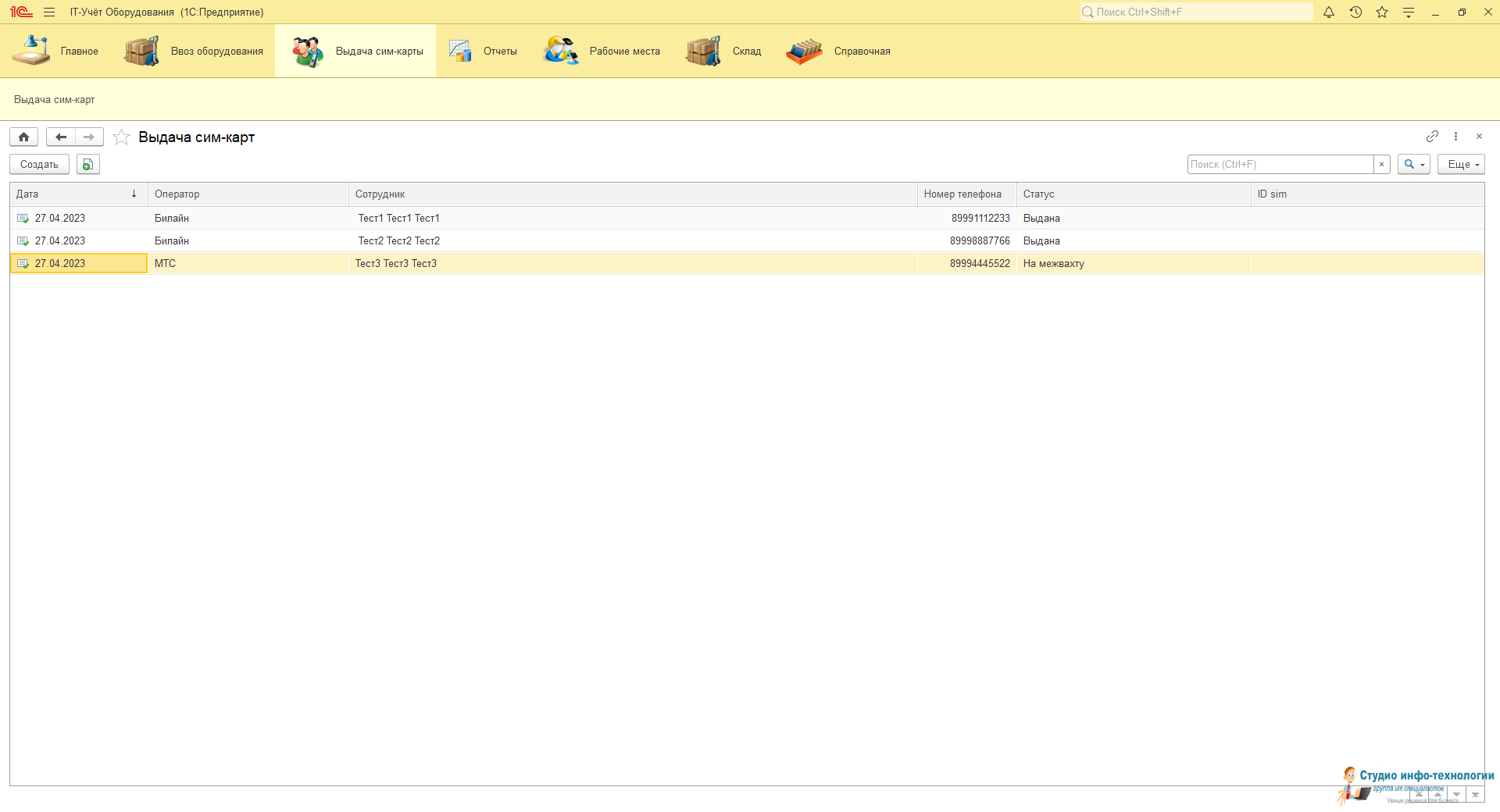1500x812 pixels.
Task: Clear the list search field
Action: coord(1381,165)
